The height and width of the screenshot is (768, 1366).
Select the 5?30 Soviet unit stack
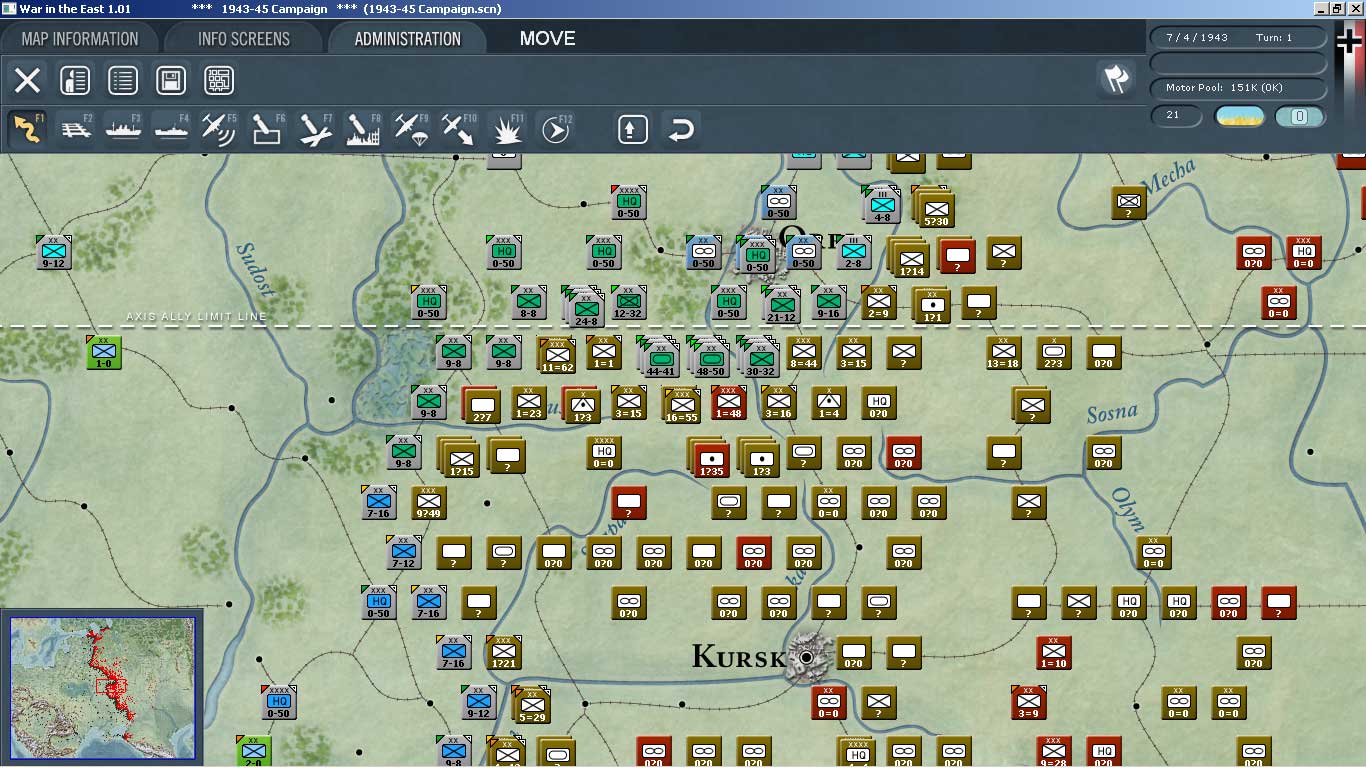[932, 206]
